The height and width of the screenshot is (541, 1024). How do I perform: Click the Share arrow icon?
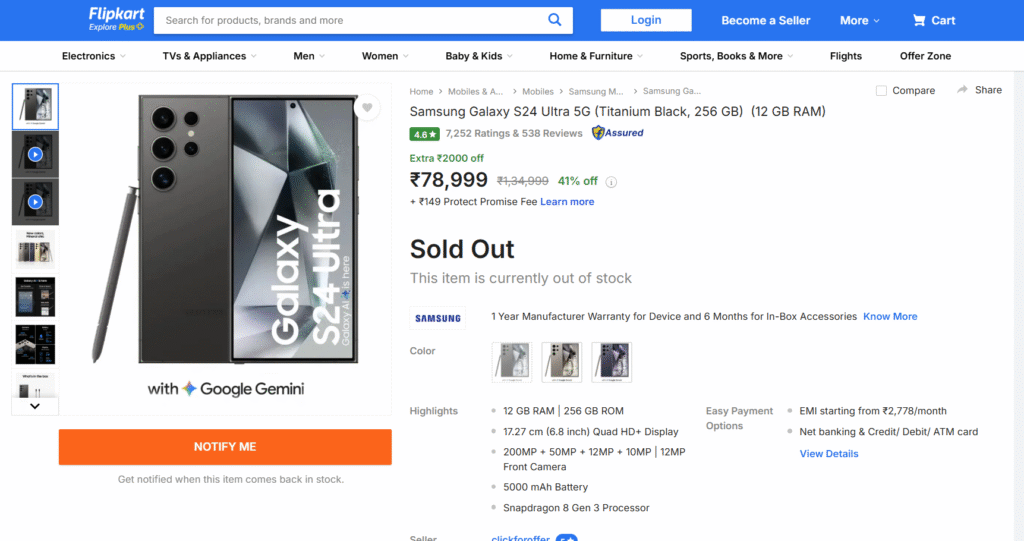coord(963,90)
